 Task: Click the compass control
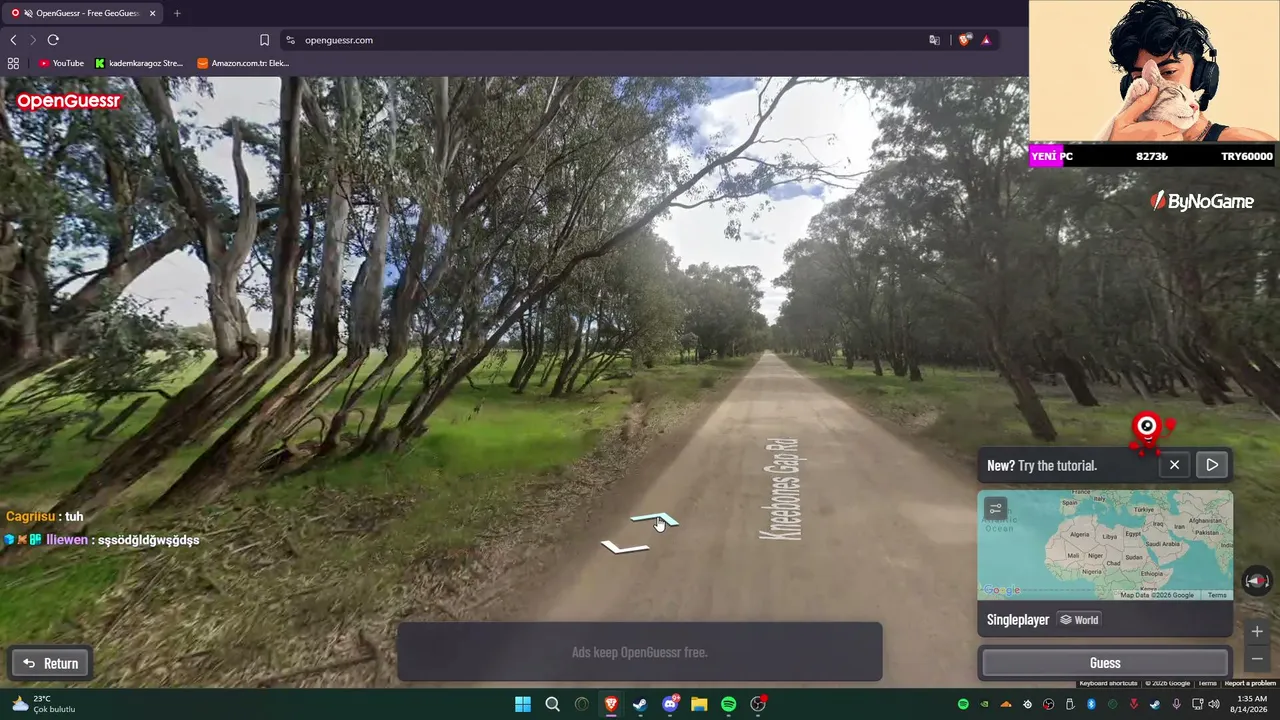[x=1257, y=581]
